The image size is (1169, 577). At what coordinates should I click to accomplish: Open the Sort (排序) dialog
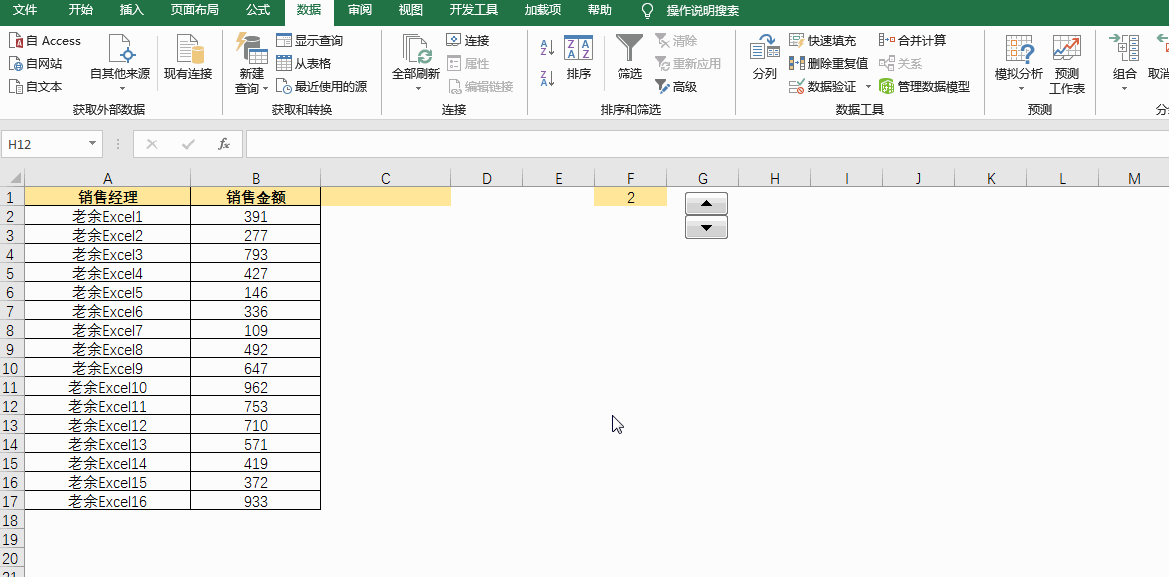579,57
